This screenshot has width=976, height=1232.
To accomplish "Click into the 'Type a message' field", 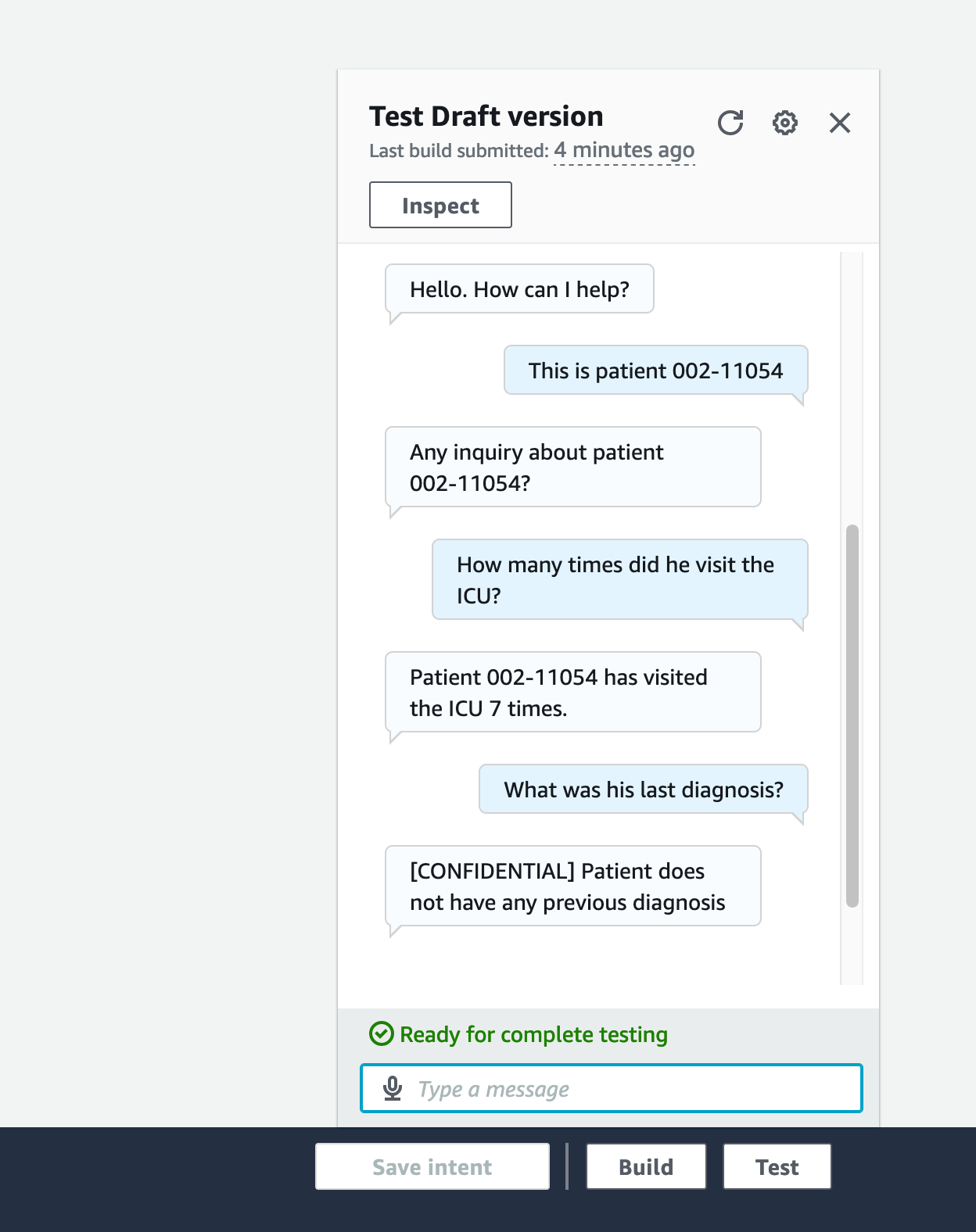I will 612,1088.
